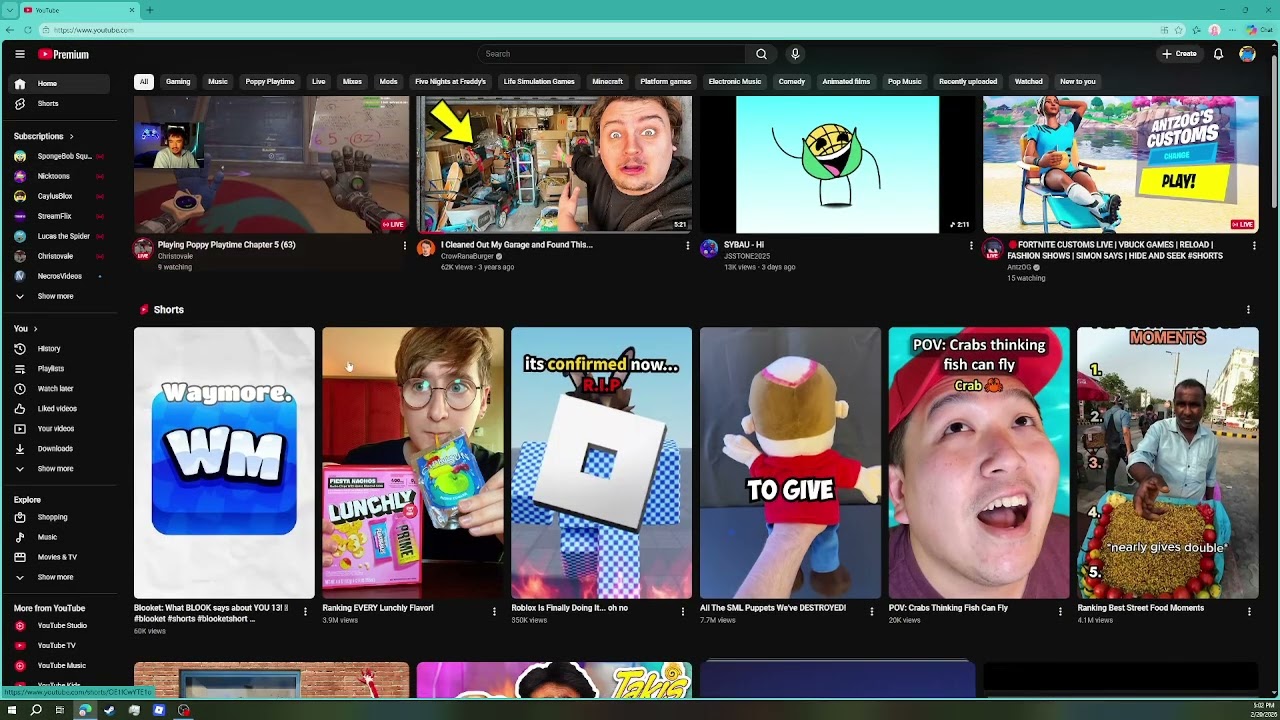Open YouTube TV link
This screenshot has height=720, width=1280.
[60, 646]
